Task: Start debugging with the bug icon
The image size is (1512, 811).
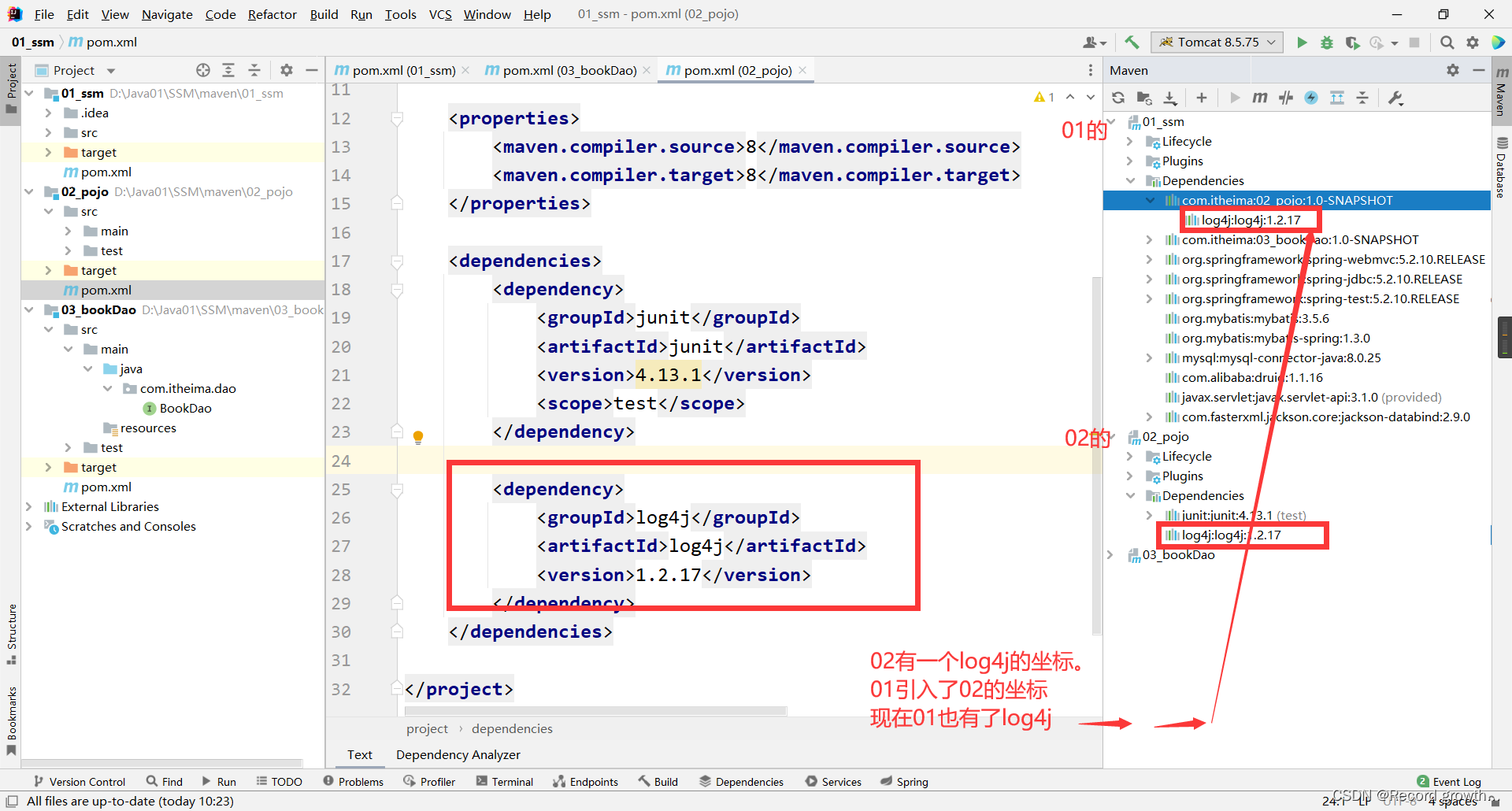Action: [1327, 43]
